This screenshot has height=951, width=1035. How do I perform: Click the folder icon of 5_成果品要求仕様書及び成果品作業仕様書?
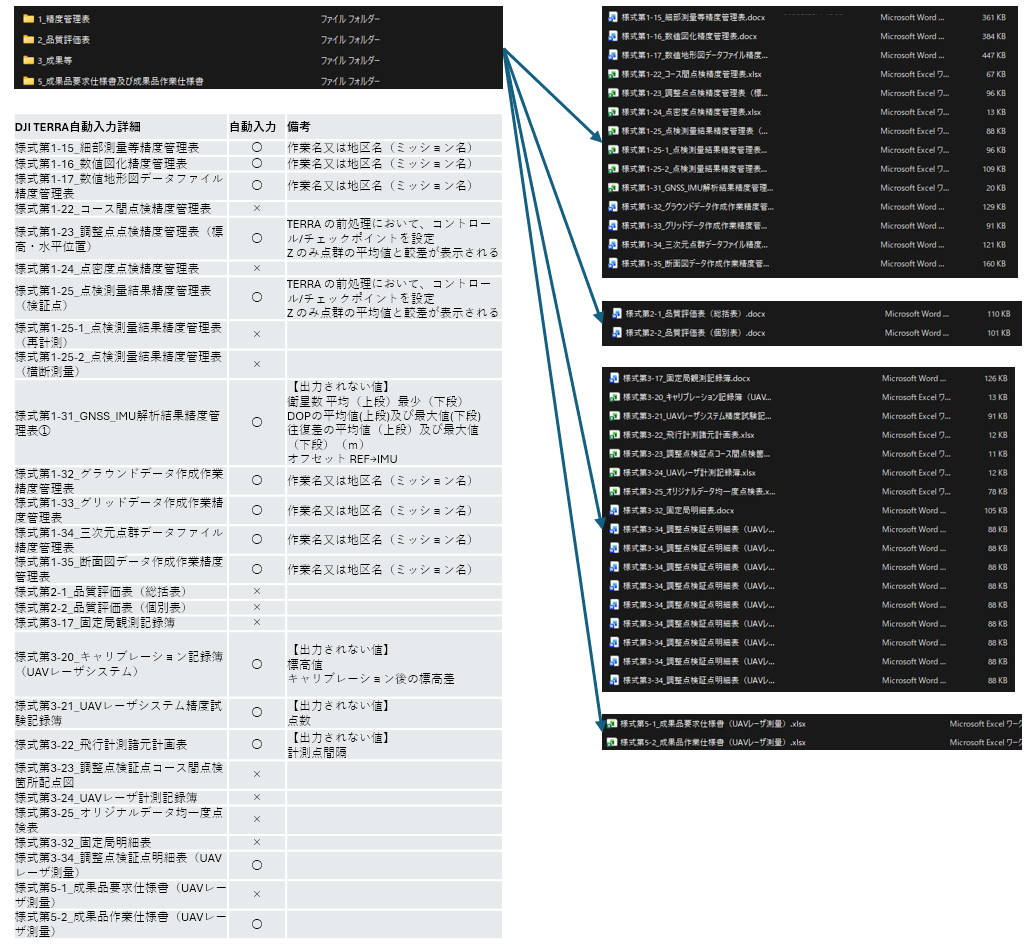point(28,81)
